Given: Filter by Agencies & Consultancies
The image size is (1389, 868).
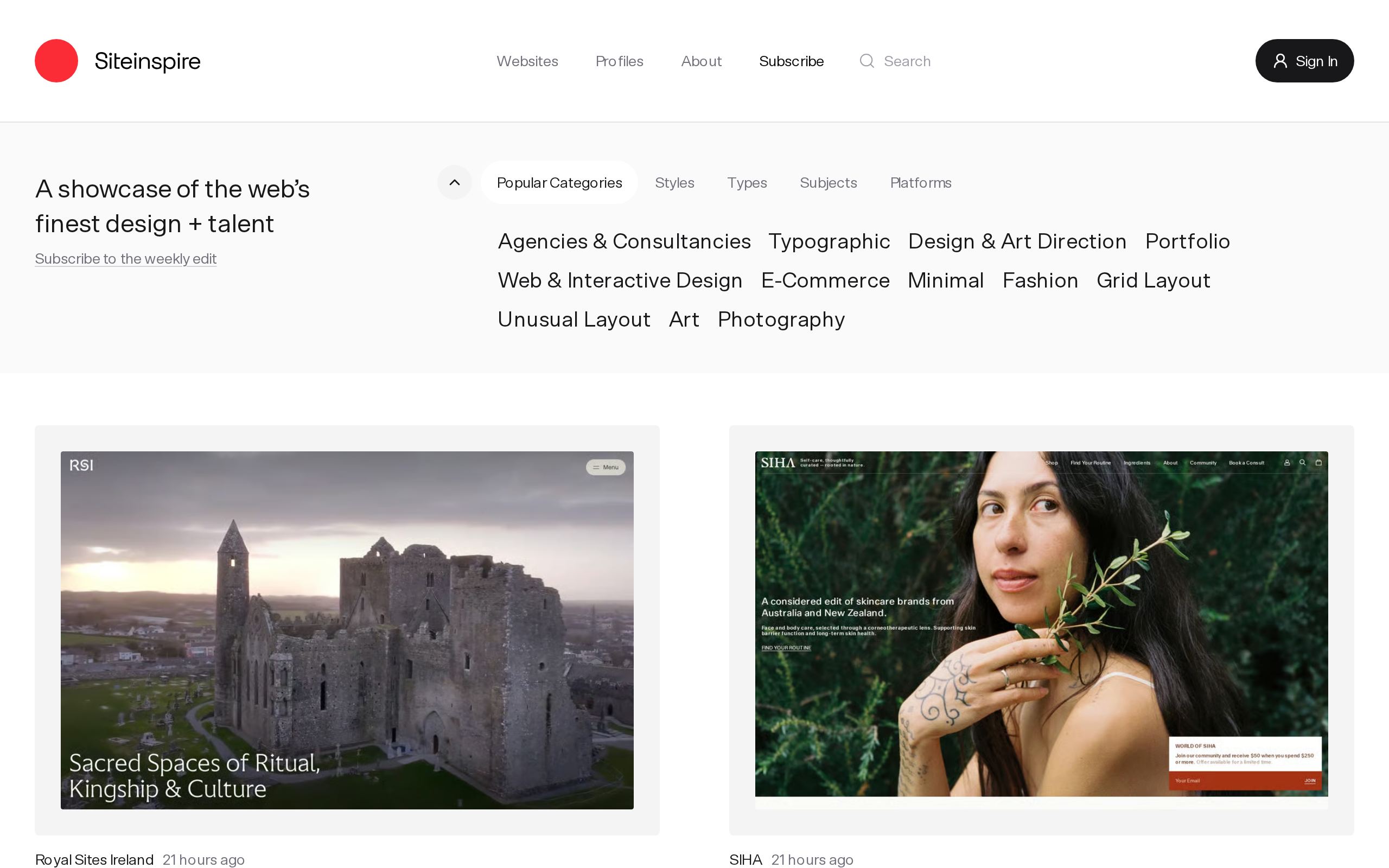Looking at the screenshot, I should [624, 241].
